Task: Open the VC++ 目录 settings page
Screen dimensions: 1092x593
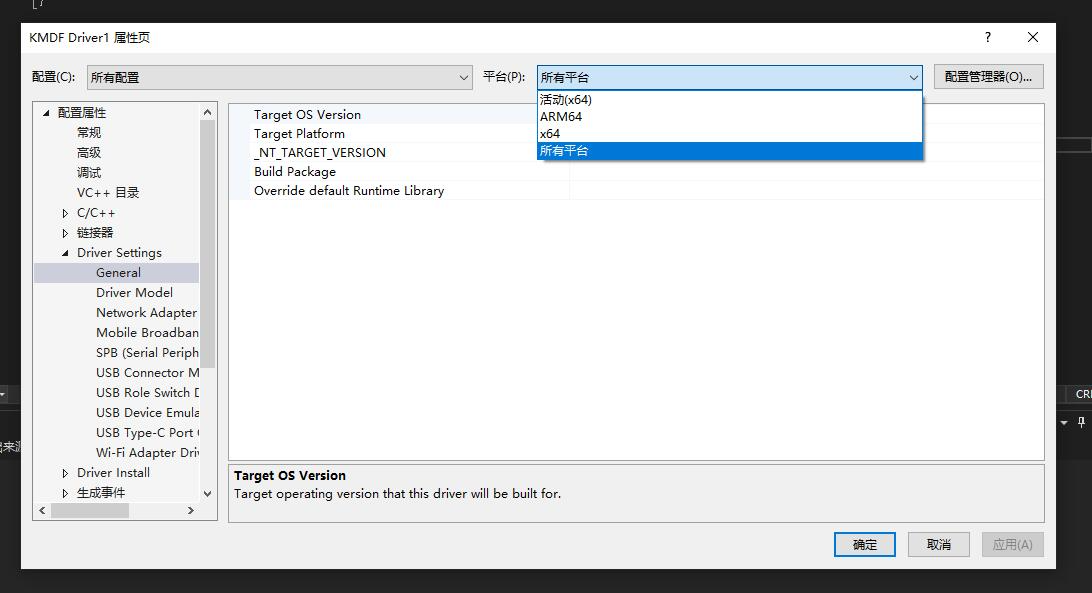Action: 108,193
